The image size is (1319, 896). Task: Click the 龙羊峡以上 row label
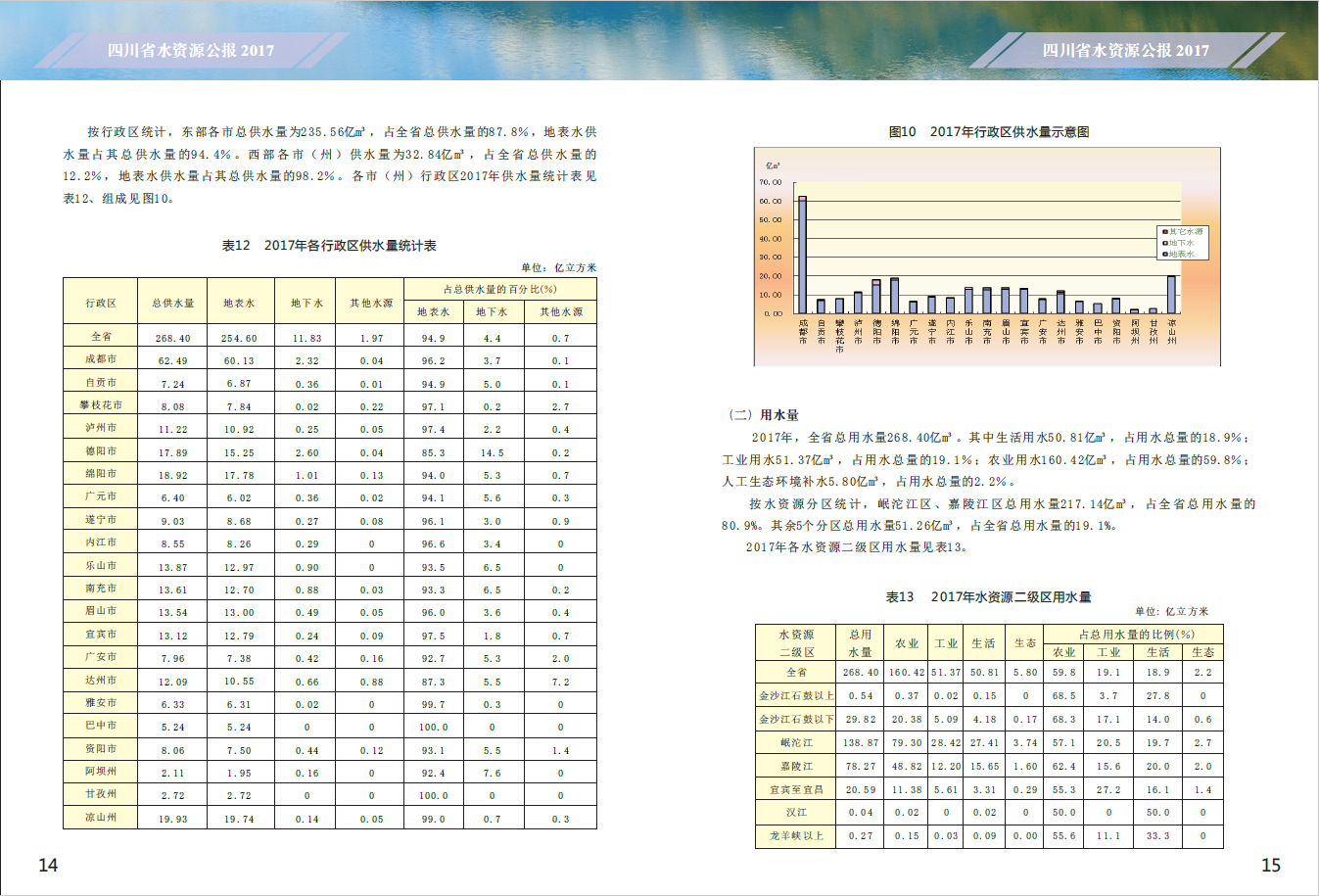point(796,836)
